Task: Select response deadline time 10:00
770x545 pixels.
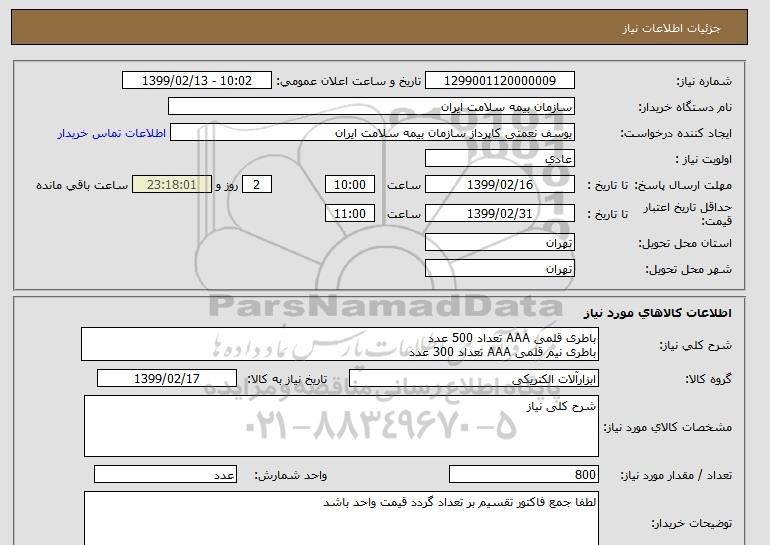Action: [x=350, y=185]
